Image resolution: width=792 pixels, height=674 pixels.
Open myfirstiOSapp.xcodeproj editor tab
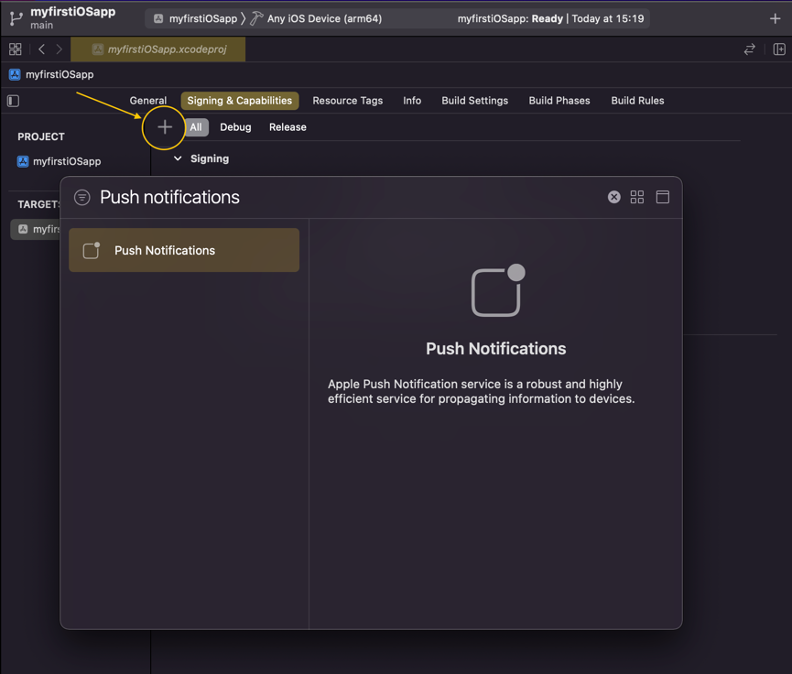coord(158,49)
